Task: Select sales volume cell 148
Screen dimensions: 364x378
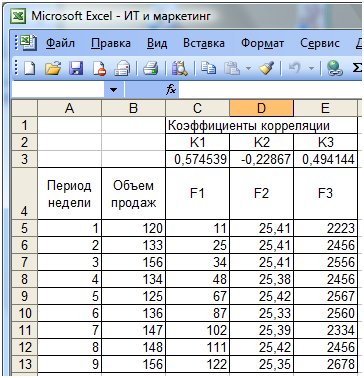Action: click(133, 346)
